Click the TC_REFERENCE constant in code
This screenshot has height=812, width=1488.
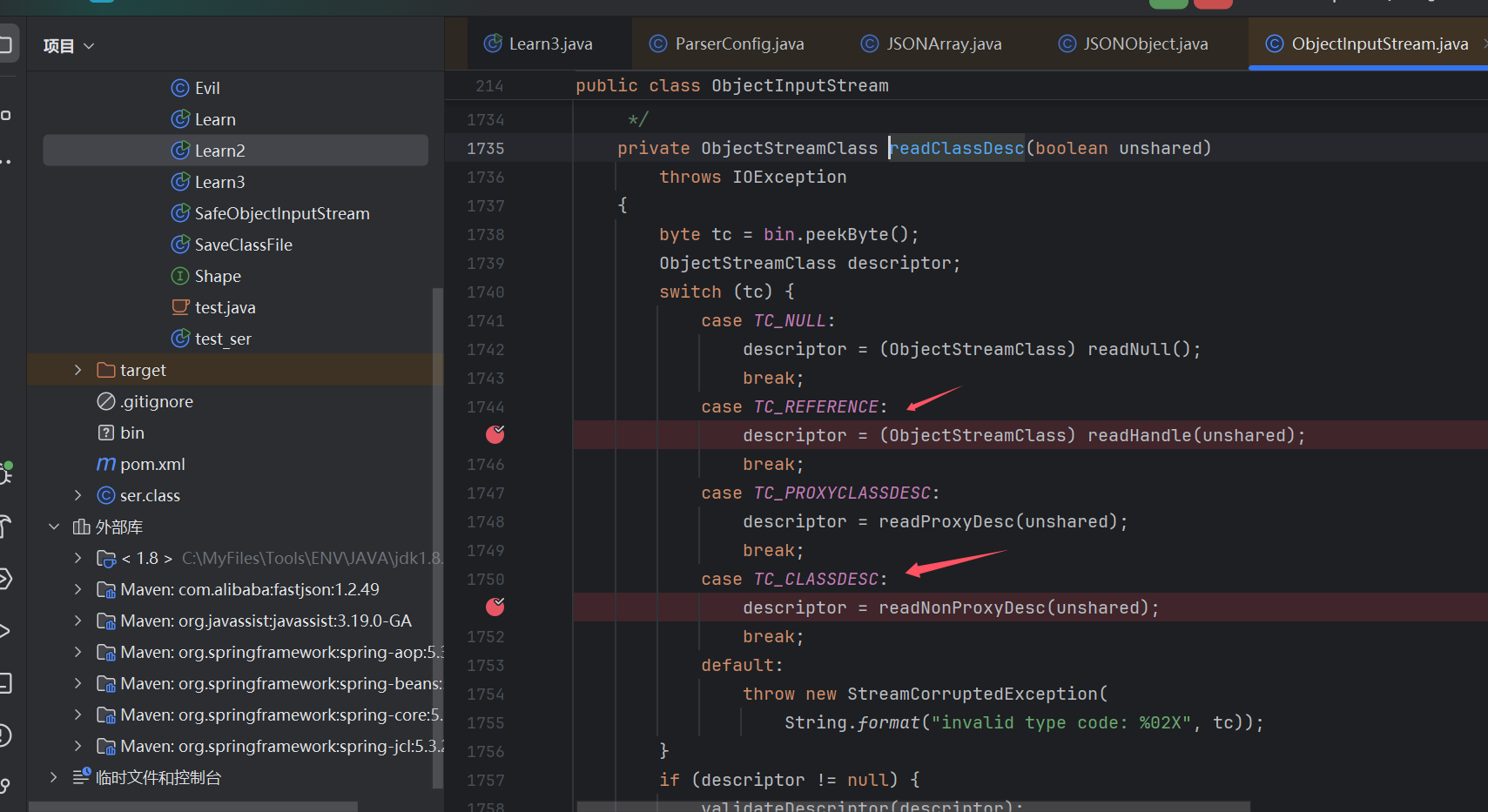816,406
